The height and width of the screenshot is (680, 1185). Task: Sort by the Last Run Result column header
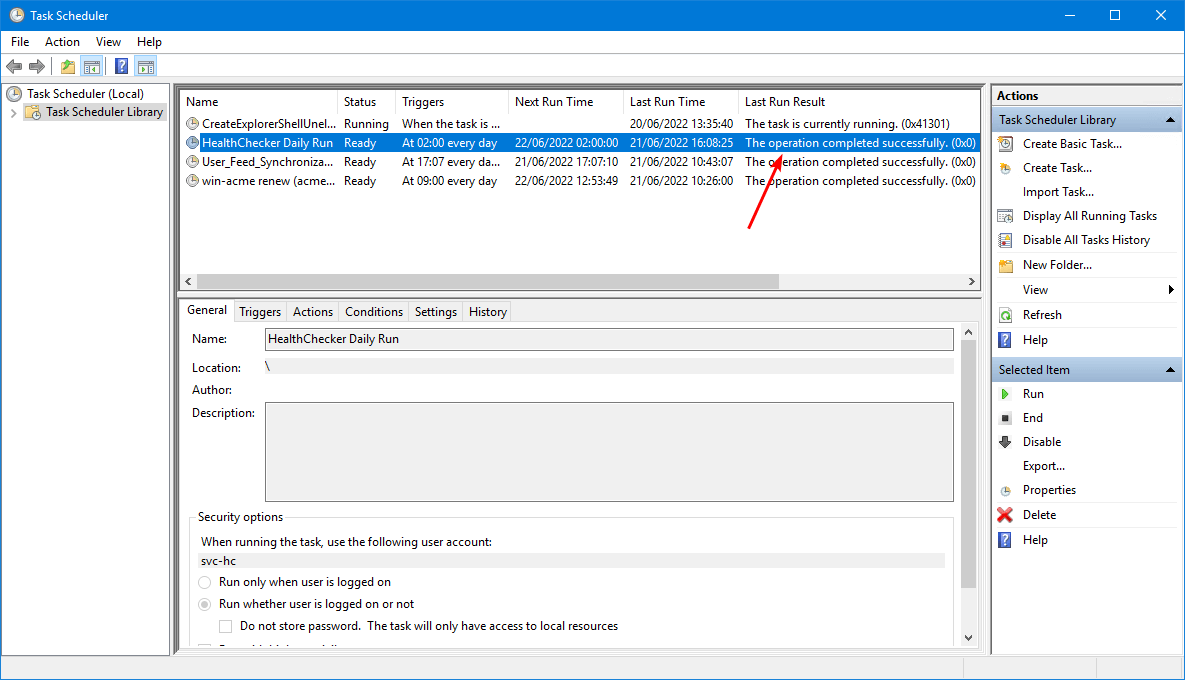tap(859, 102)
